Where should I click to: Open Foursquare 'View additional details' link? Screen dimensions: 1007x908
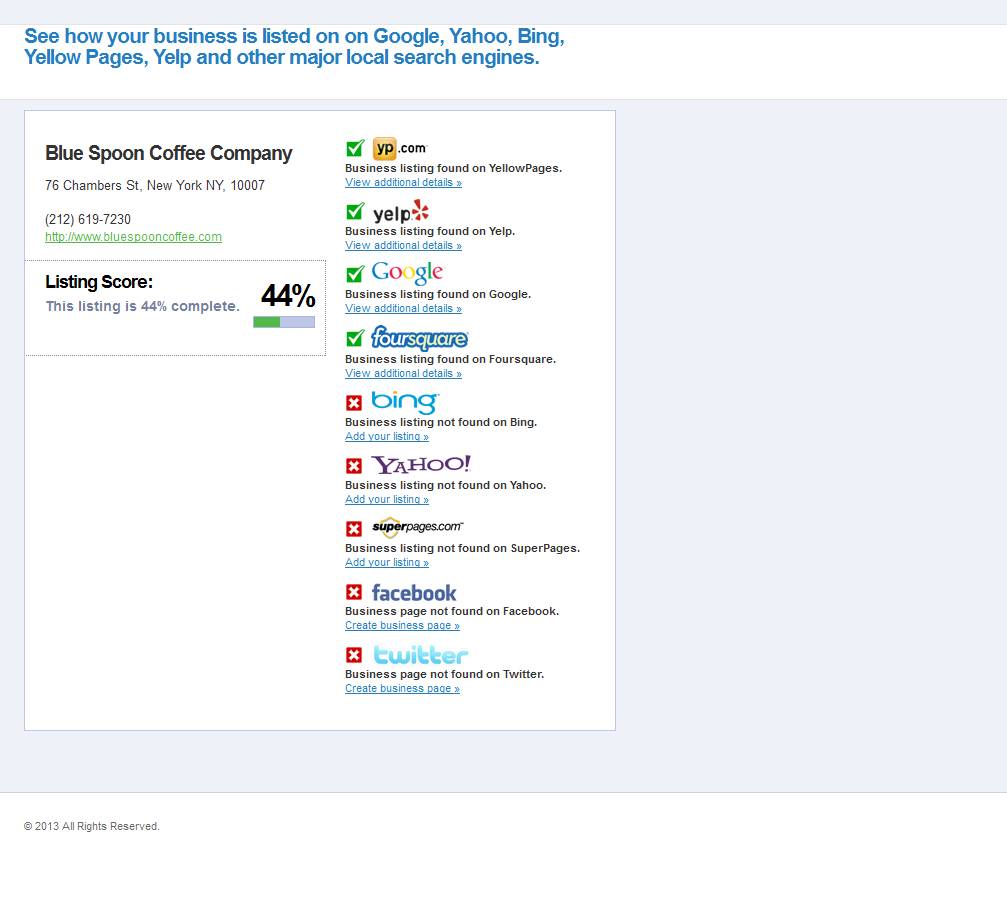click(403, 373)
